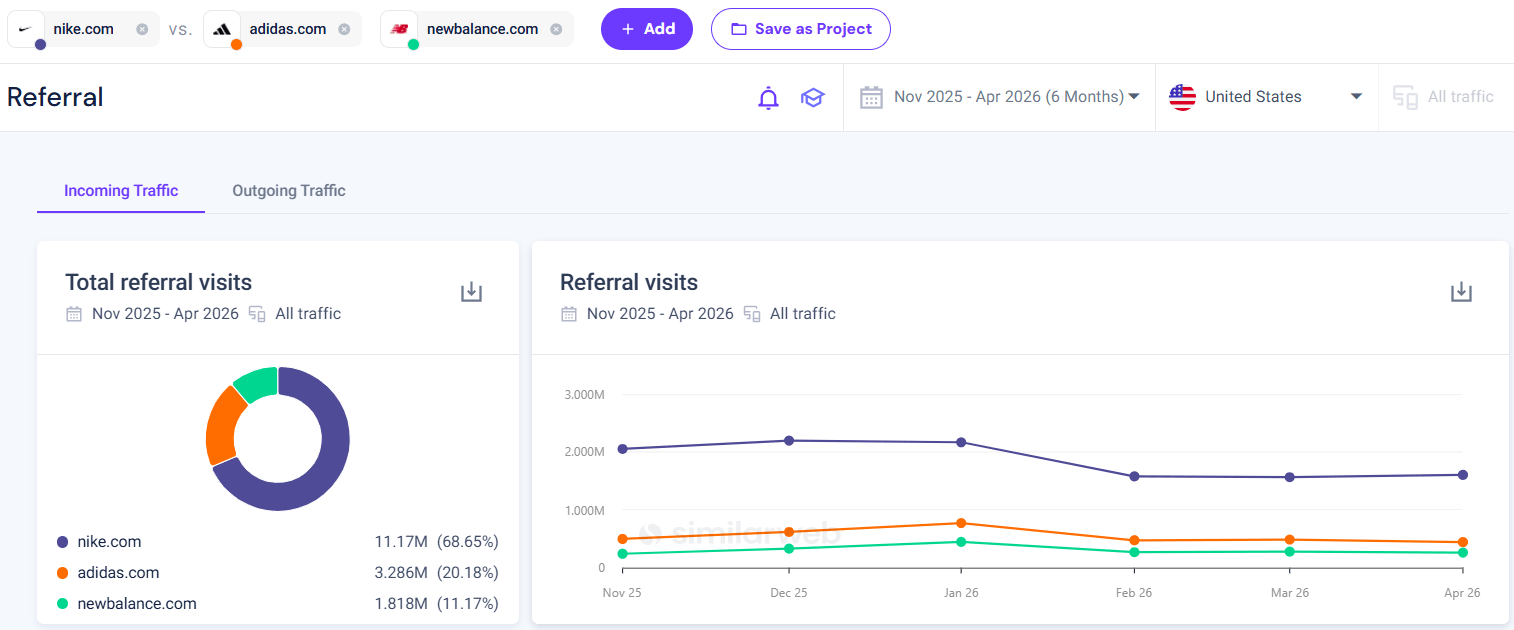This screenshot has height=630, width=1514.
Task: Click the nike.com Dec 25 data point
Action: tap(789, 440)
